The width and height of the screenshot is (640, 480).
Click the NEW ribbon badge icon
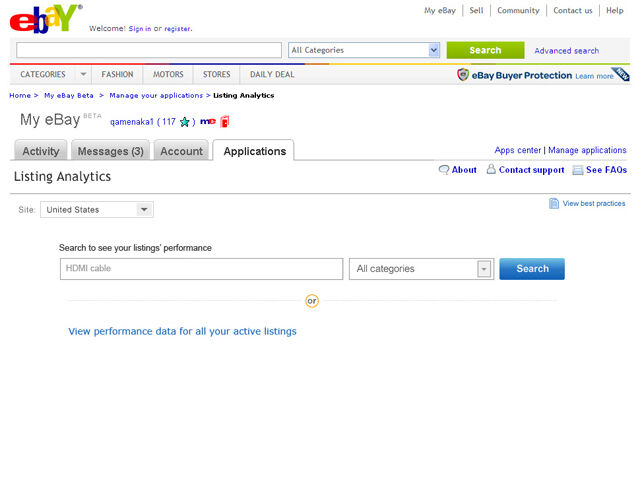coord(621,74)
